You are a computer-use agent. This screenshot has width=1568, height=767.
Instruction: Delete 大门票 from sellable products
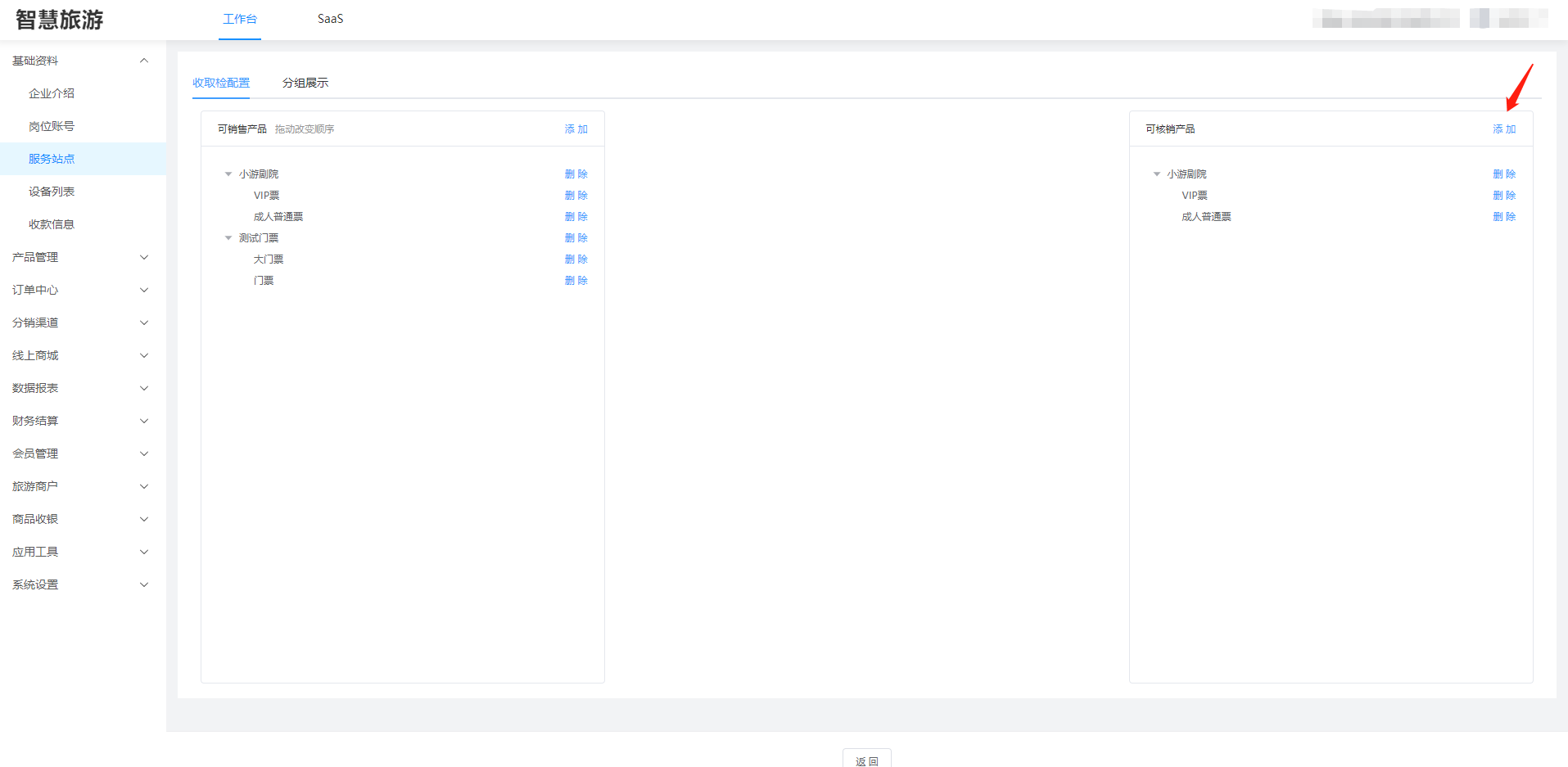(576, 259)
